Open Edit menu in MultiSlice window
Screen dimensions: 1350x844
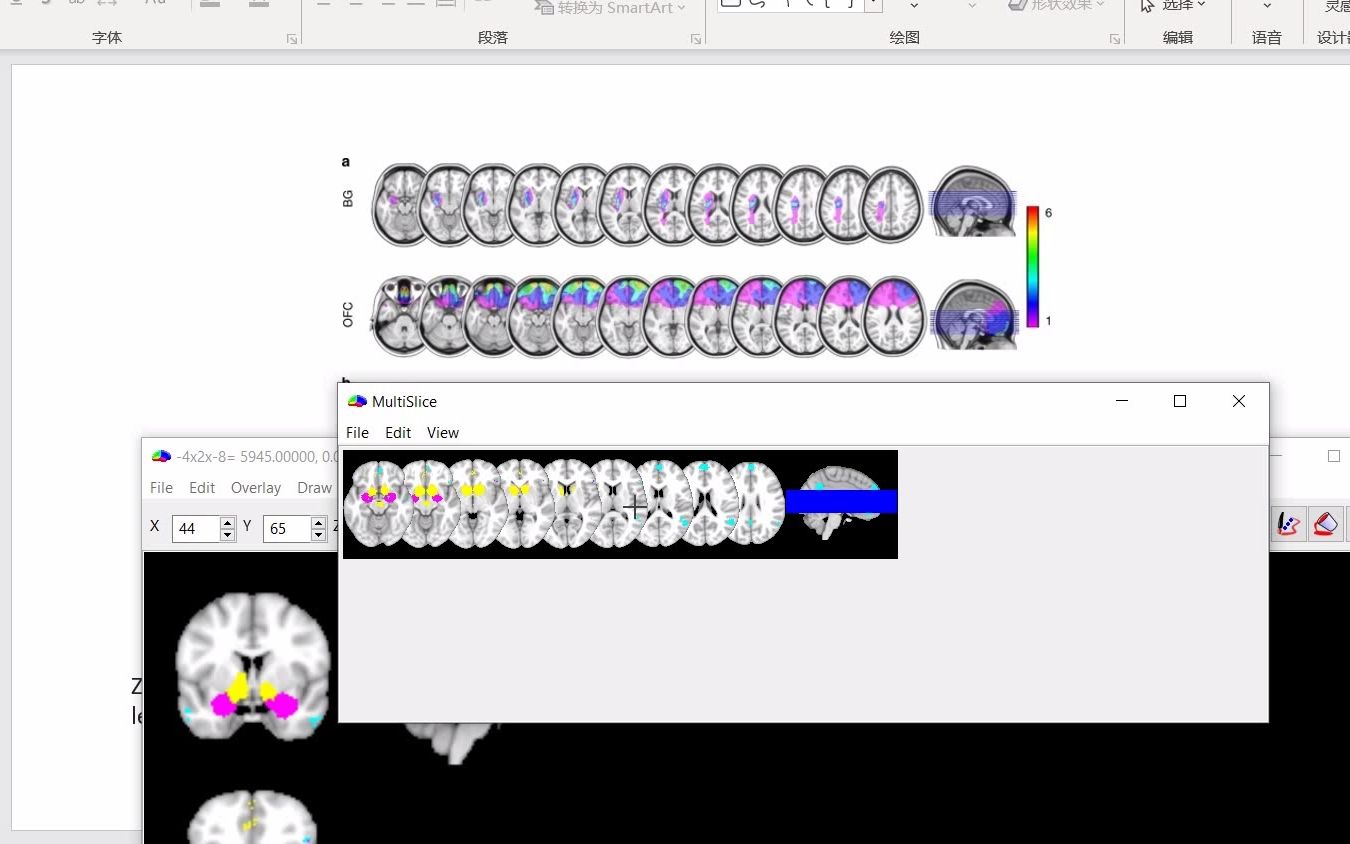tap(398, 433)
